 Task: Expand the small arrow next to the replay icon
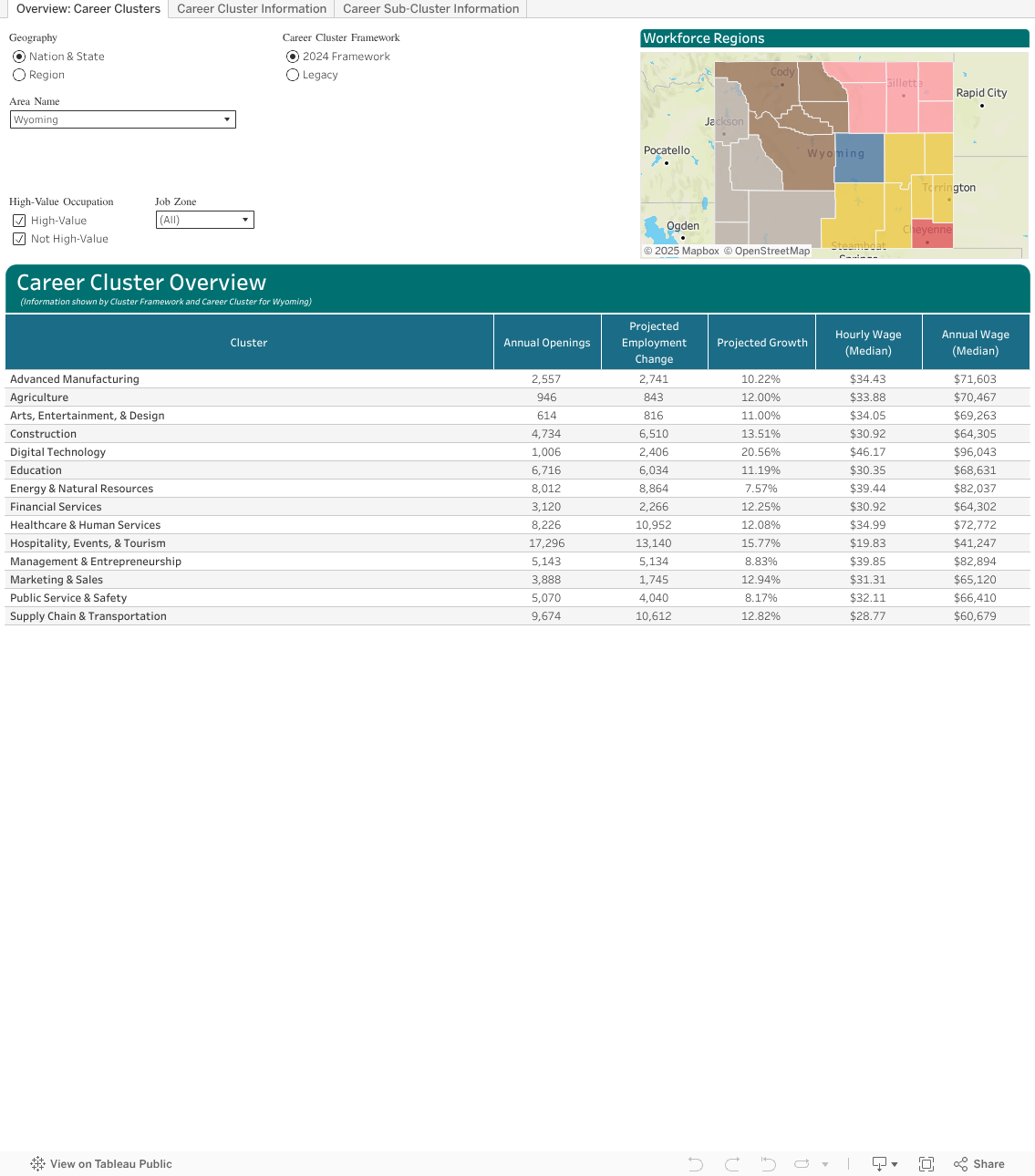[x=825, y=1164]
